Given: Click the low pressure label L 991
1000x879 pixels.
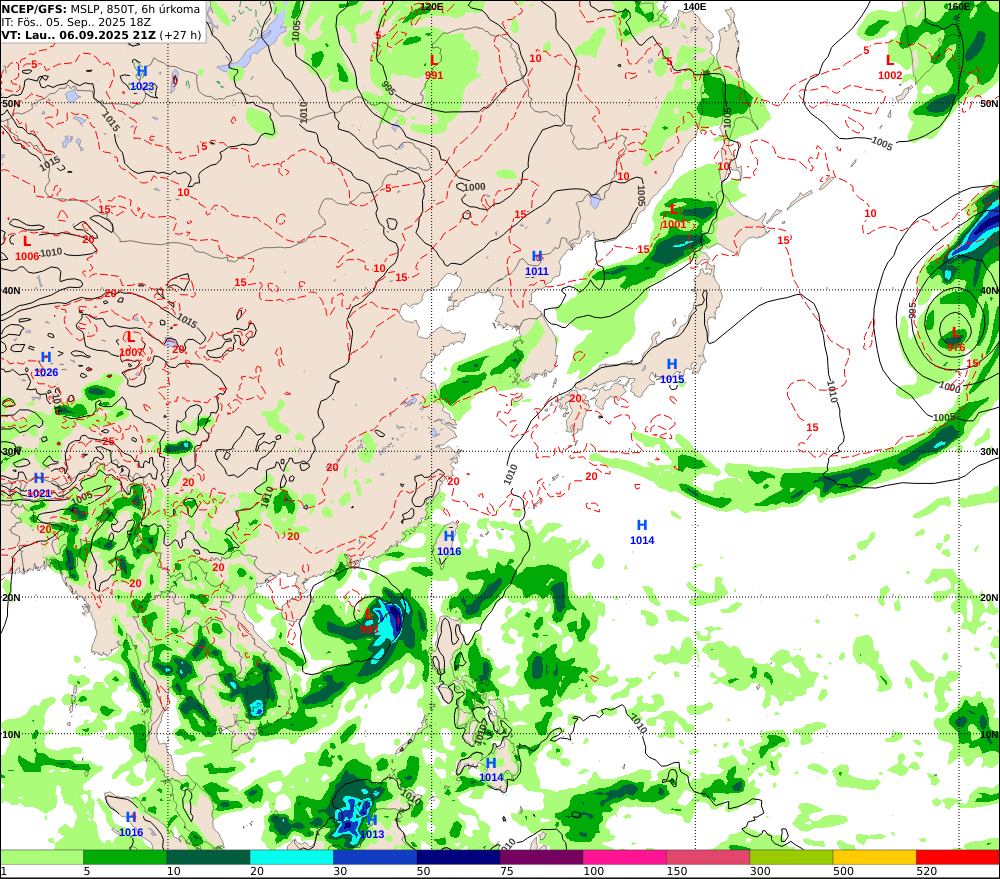Looking at the screenshot, I should pyautogui.click(x=434, y=67).
